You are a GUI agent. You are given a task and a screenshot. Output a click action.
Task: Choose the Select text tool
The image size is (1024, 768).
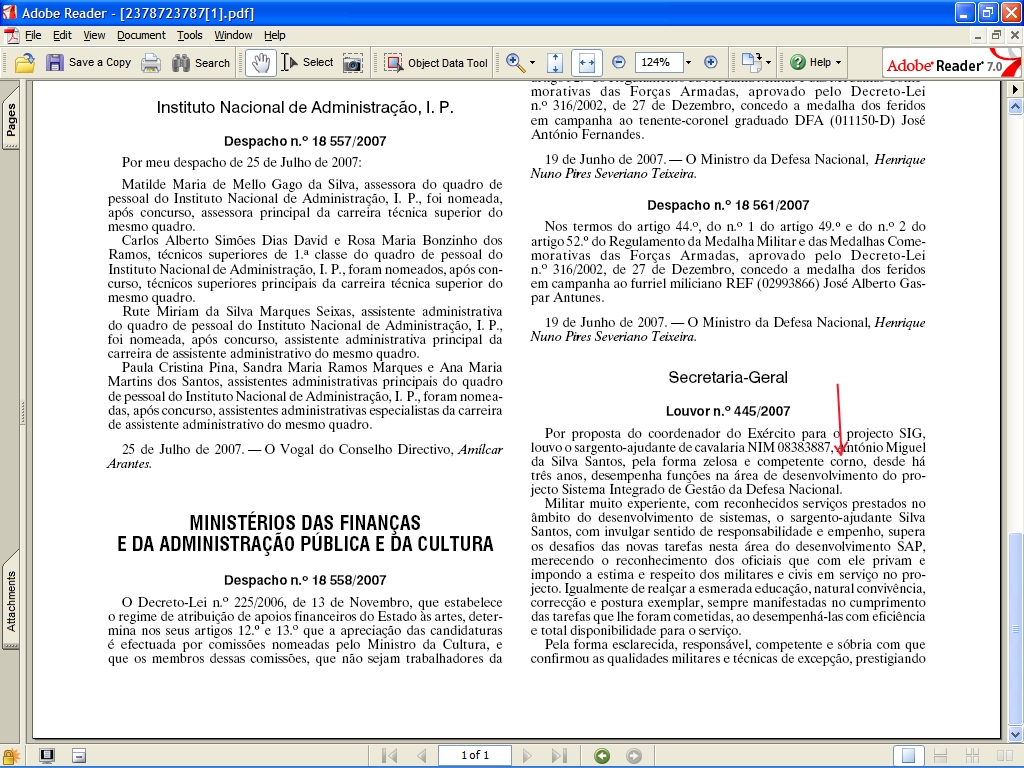[x=308, y=63]
